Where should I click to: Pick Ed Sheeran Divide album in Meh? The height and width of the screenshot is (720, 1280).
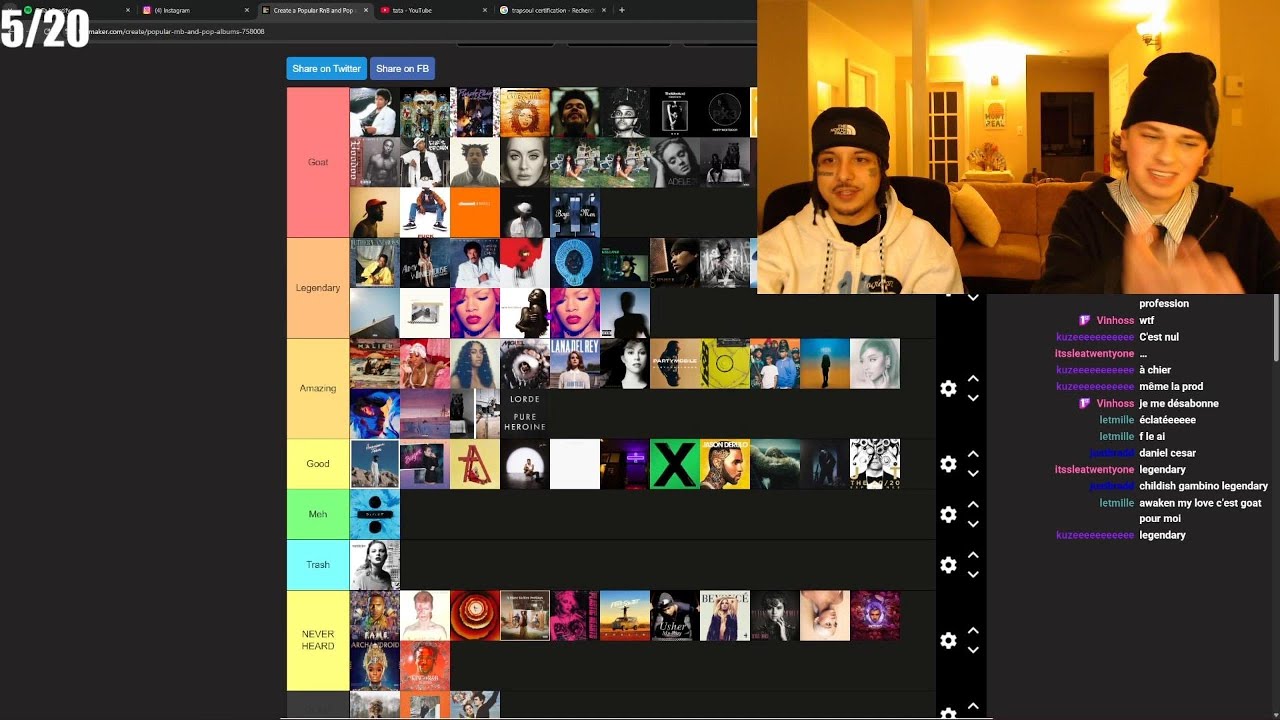tap(375, 514)
